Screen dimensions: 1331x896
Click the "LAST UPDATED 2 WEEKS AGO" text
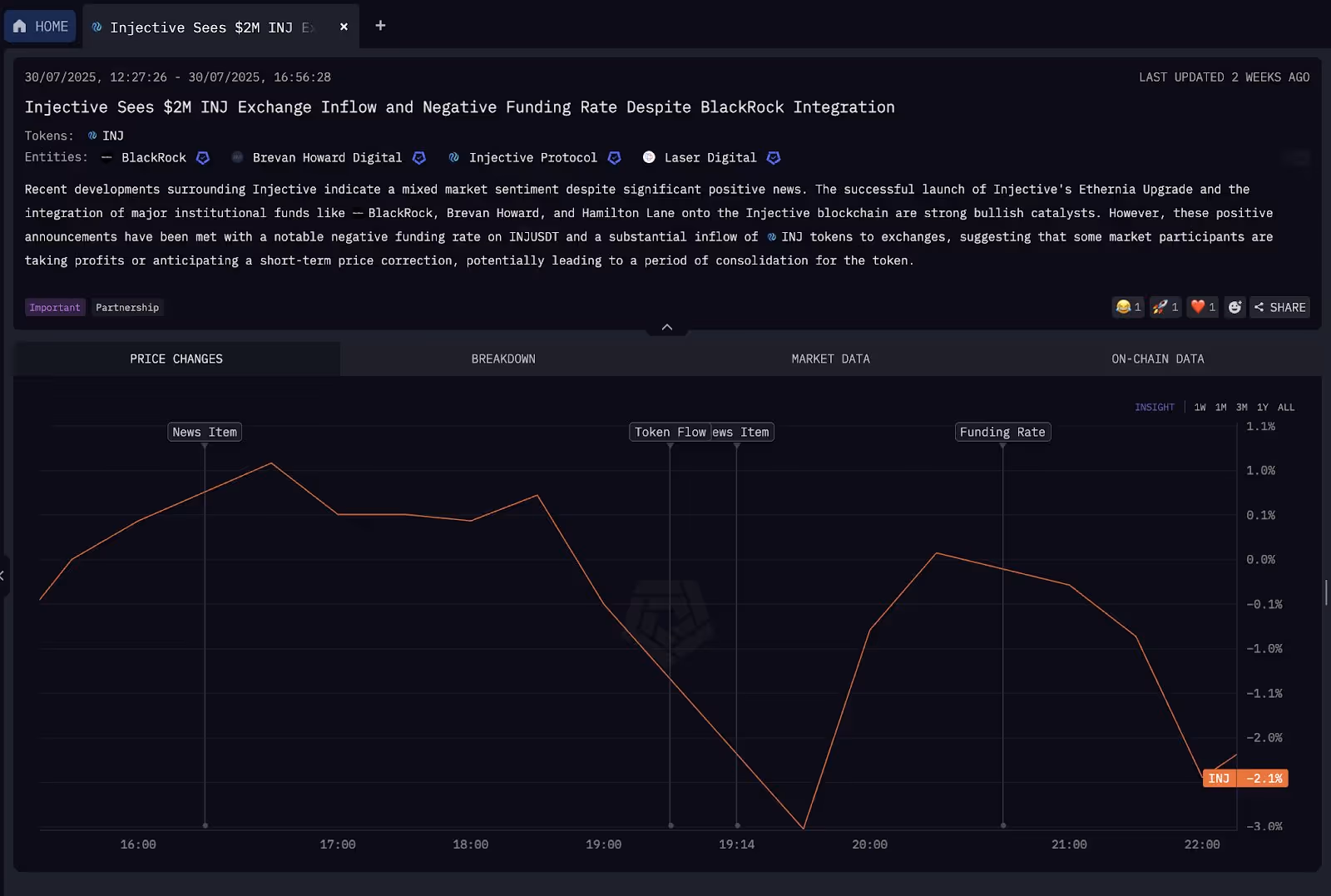click(x=1225, y=77)
